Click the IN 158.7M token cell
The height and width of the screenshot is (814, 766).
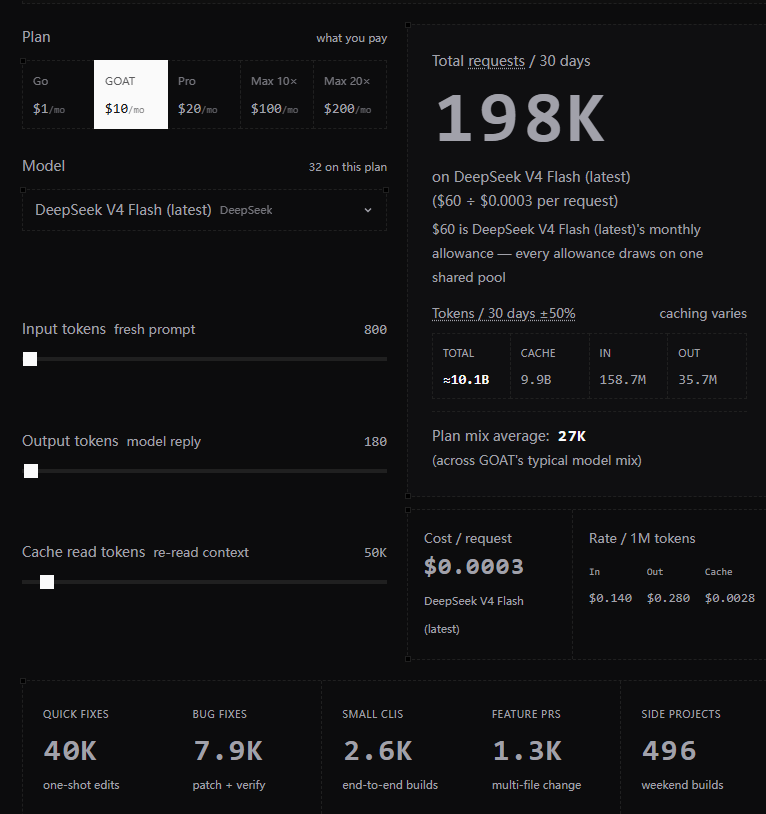628,367
